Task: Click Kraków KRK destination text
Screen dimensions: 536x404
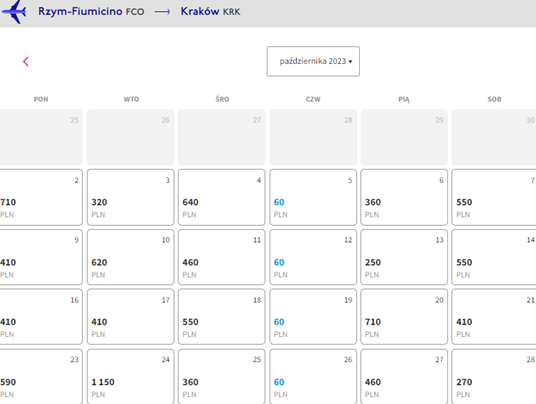Action: tap(210, 11)
